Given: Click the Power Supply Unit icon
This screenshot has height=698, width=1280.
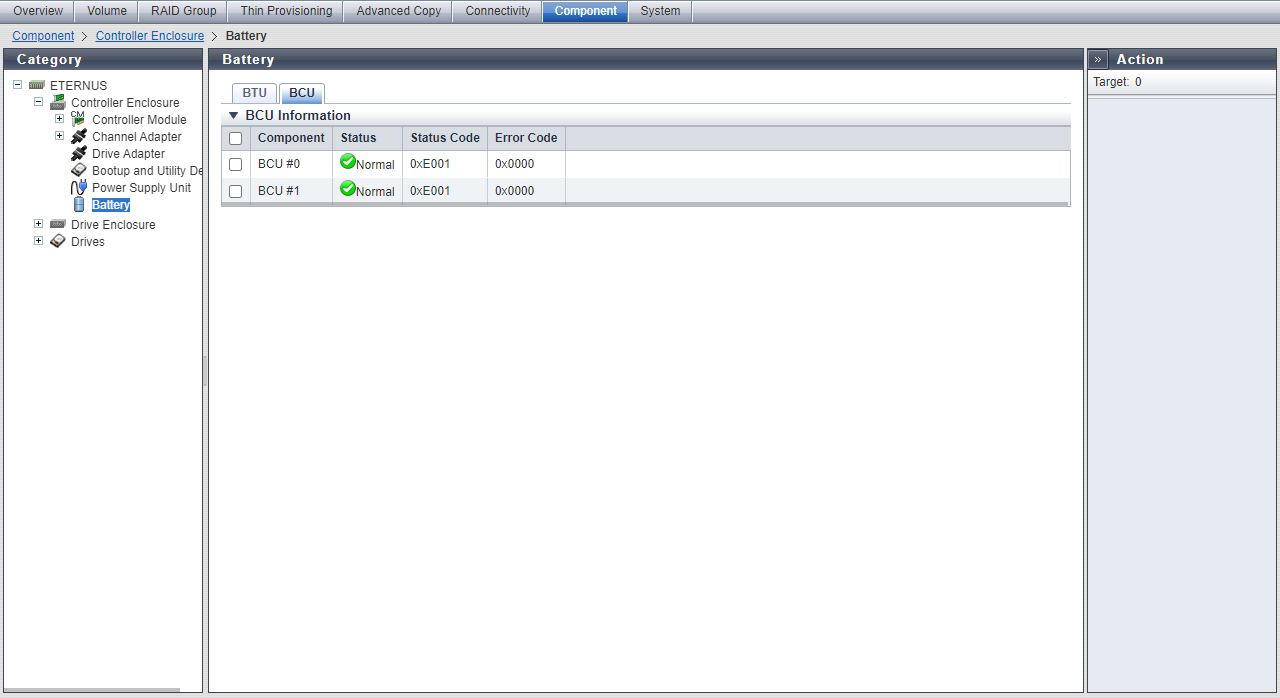Looking at the screenshot, I should 79,188.
